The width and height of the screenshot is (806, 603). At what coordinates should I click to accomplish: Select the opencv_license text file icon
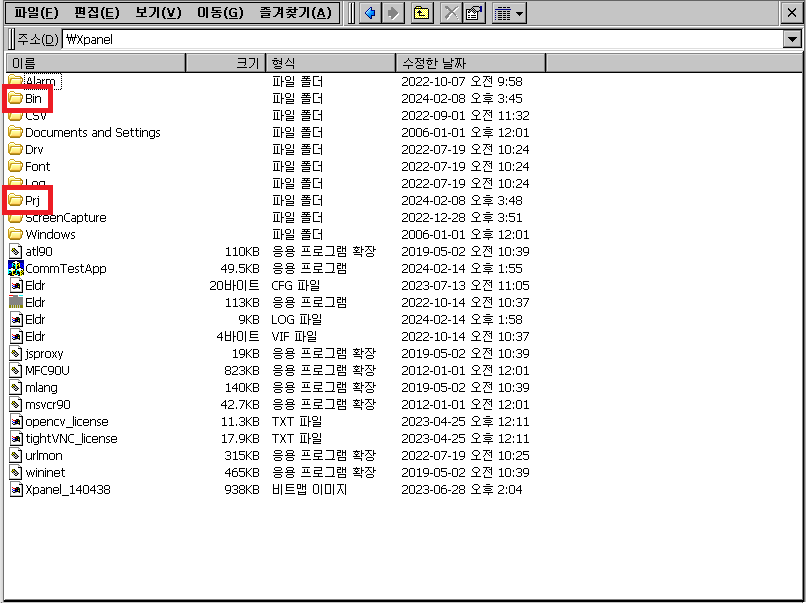[16, 421]
